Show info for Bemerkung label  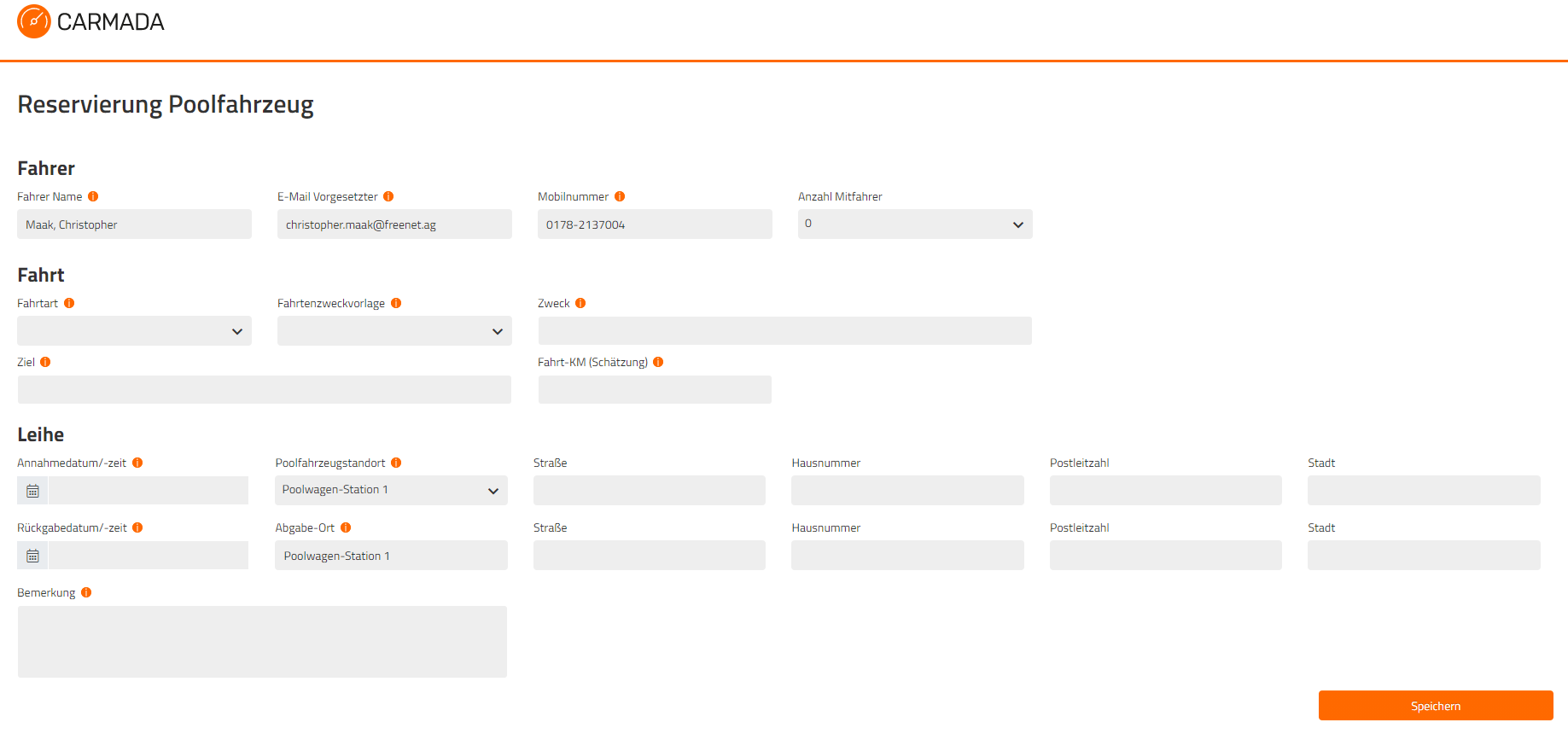coord(86,592)
